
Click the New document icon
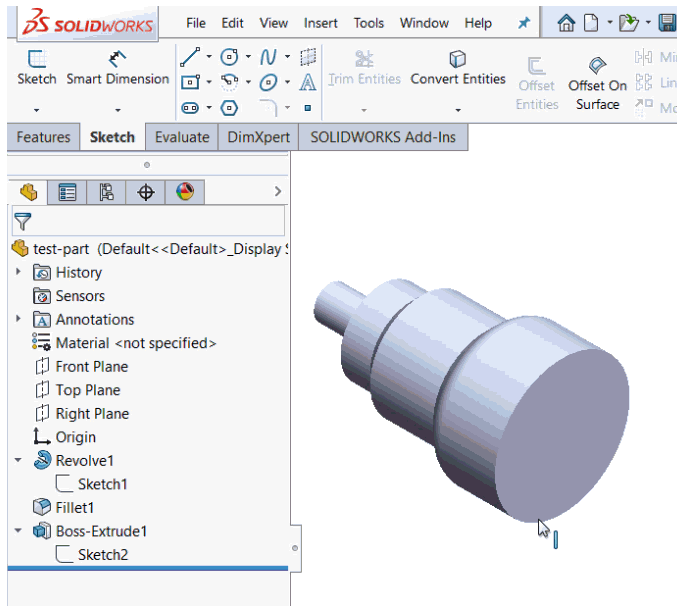tap(591, 23)
